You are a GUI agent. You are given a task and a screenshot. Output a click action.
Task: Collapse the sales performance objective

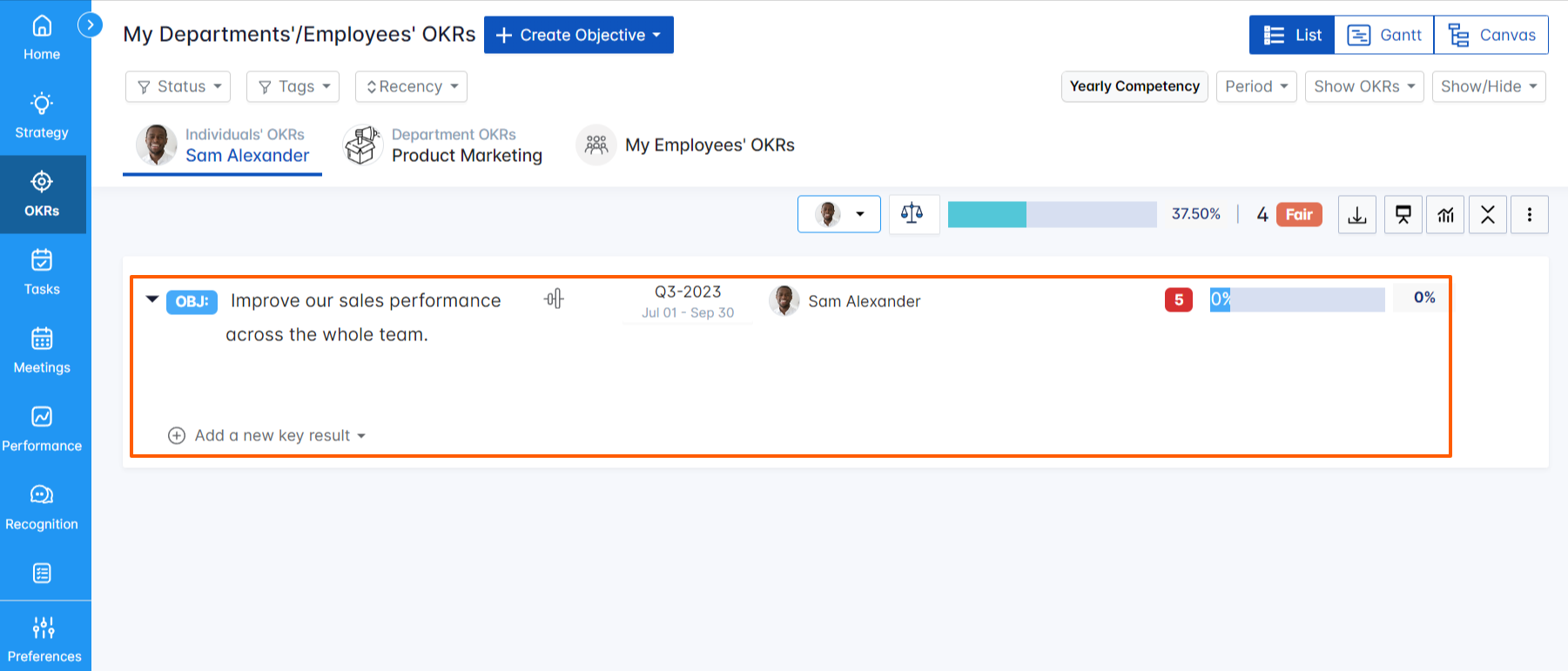tap(152, 299)
